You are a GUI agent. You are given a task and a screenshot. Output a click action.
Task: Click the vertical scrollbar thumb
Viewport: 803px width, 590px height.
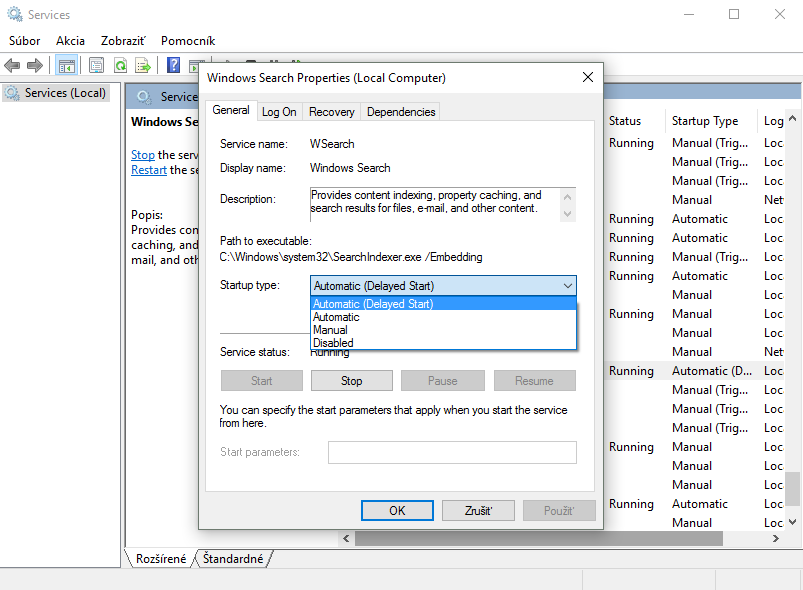click(792, 489)
